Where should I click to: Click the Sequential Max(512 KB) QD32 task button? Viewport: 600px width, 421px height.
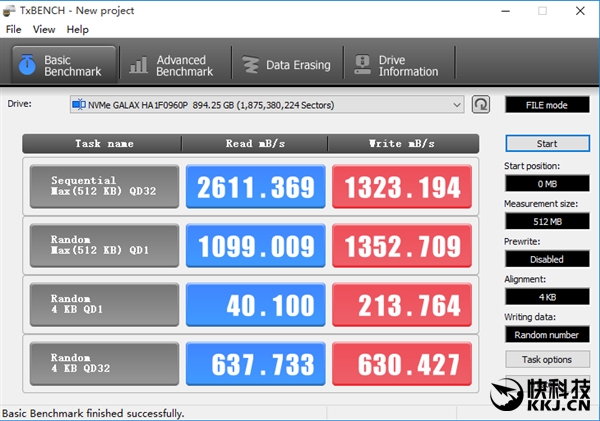tap(104, 187)
